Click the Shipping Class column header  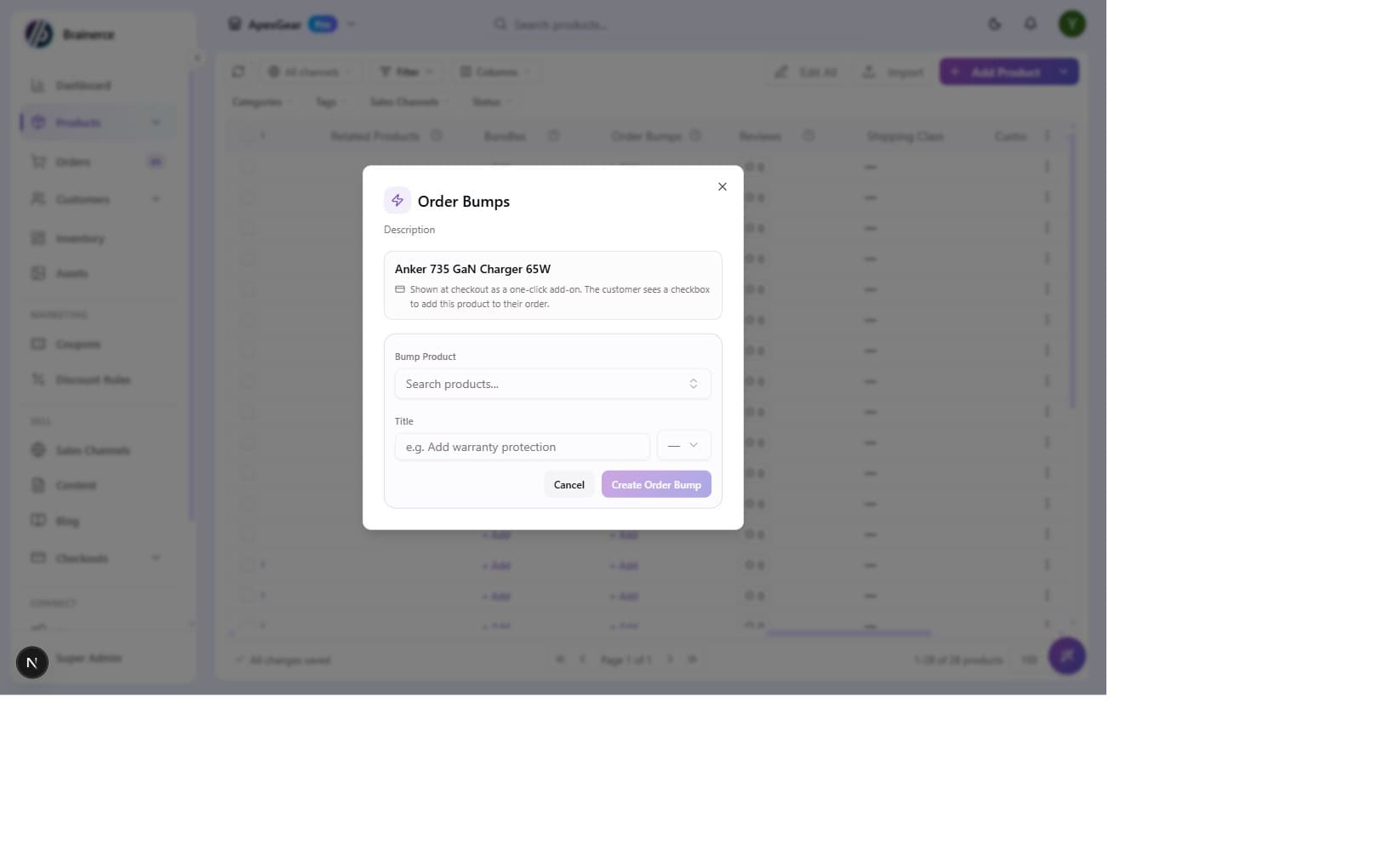pos(905,136)
